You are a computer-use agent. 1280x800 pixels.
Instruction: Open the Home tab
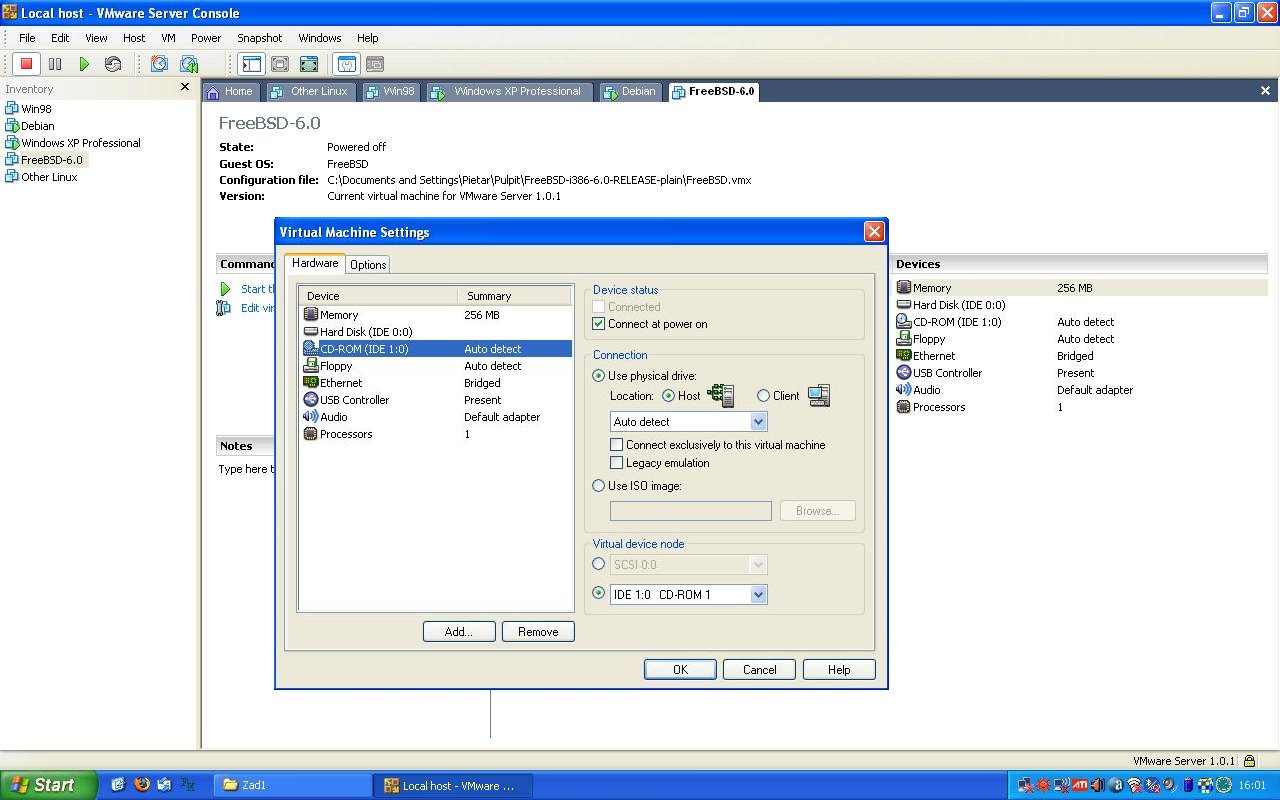[x=231, y=91]
